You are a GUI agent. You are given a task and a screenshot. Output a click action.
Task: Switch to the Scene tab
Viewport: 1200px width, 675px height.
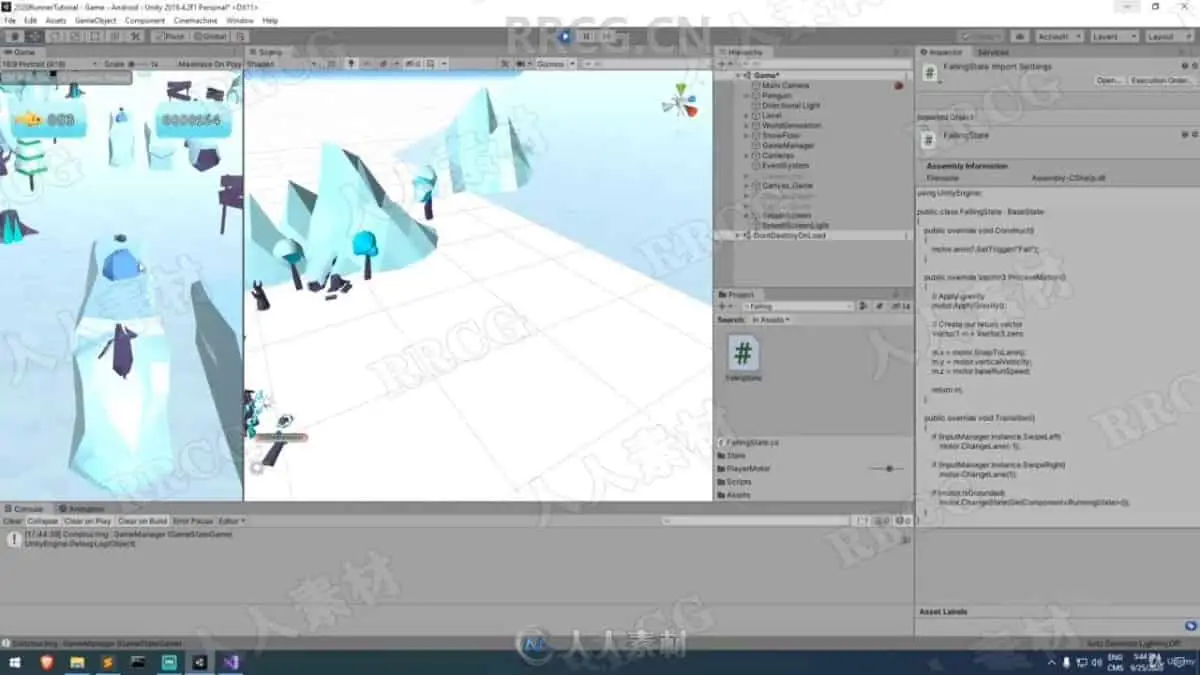point(268,51)
